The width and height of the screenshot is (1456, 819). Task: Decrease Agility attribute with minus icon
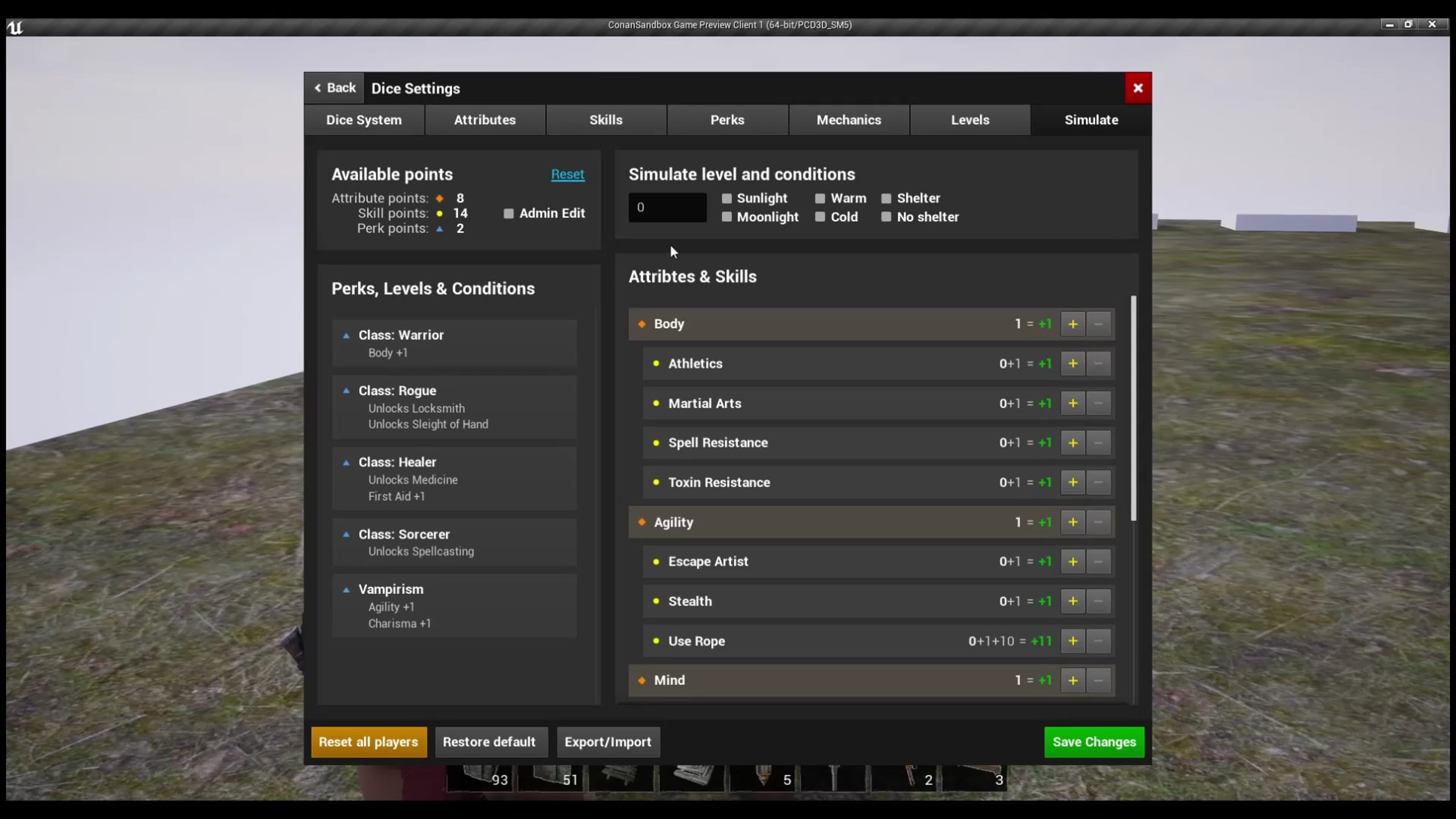point(1098,522)
